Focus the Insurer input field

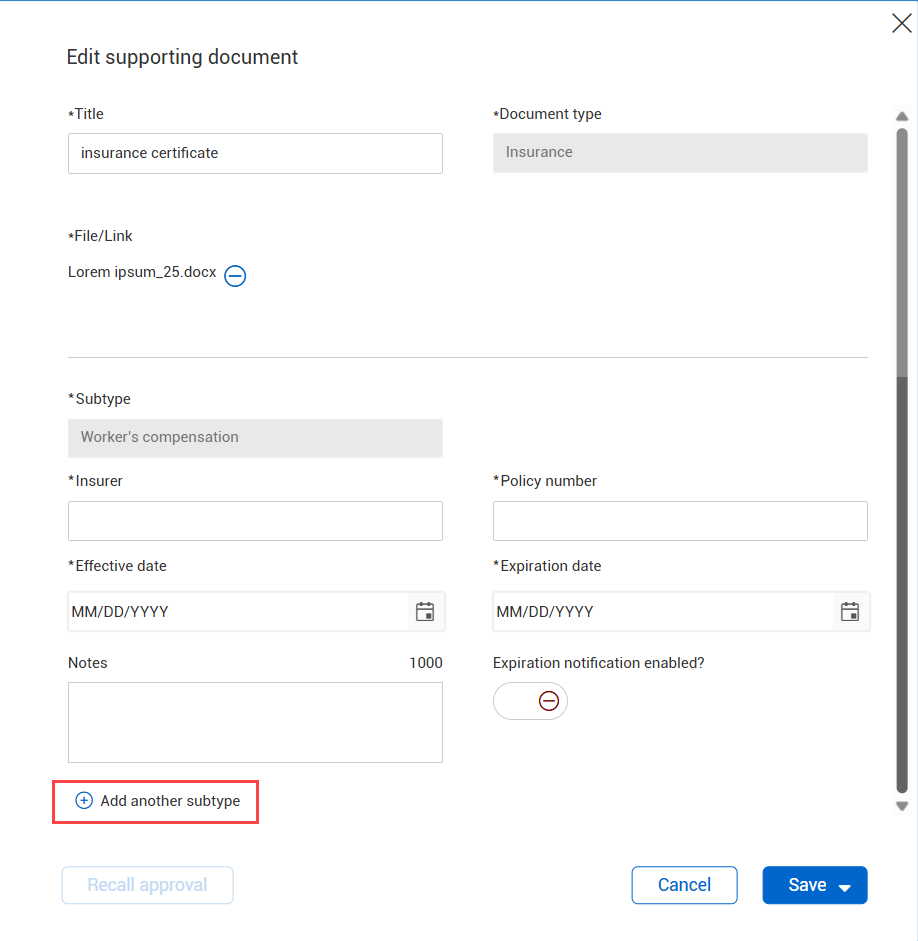tap(256, 521)
